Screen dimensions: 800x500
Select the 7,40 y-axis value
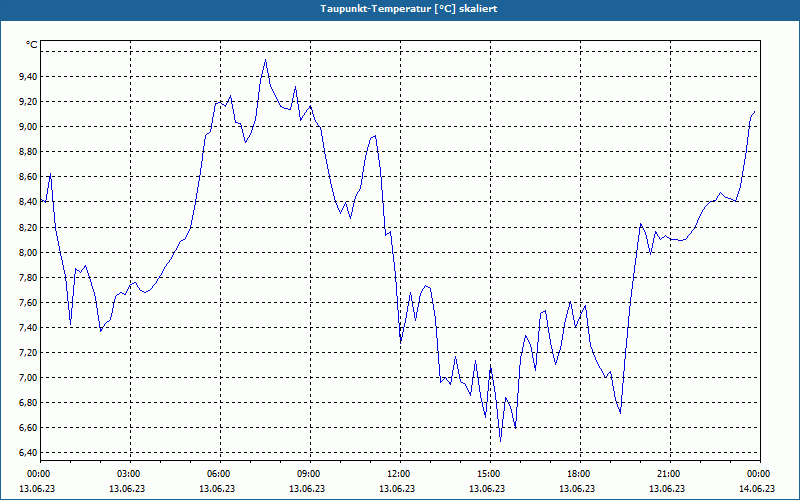[x=28, y=327]
